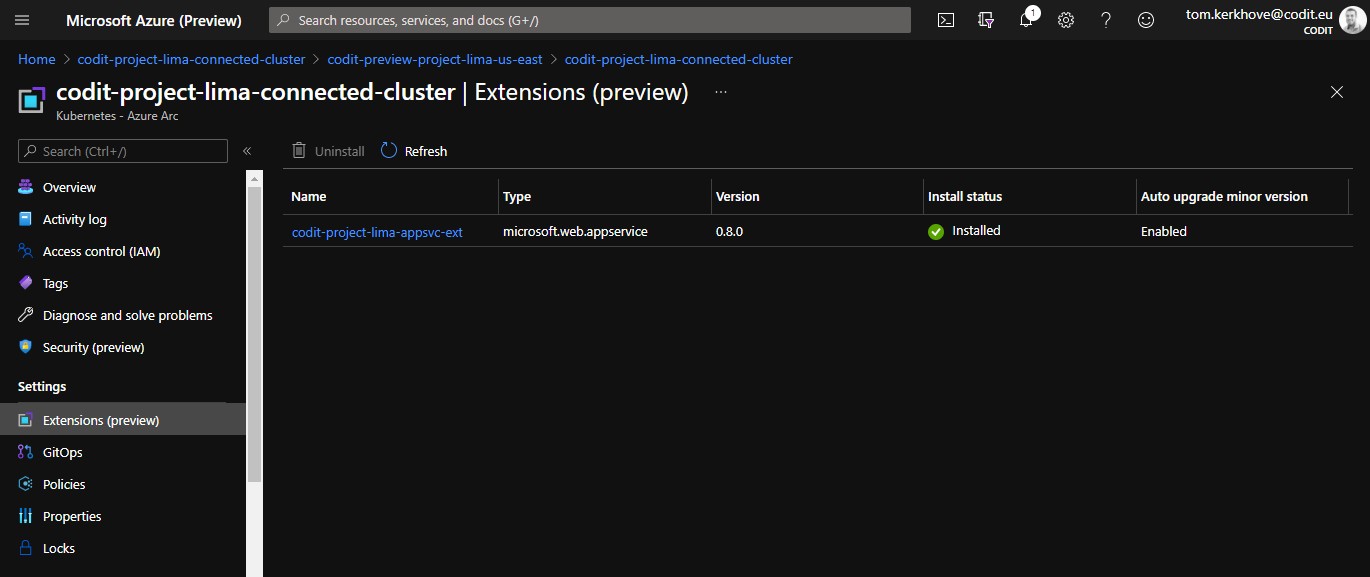Open Activity log in the sidebar

[x=74, y=219]
